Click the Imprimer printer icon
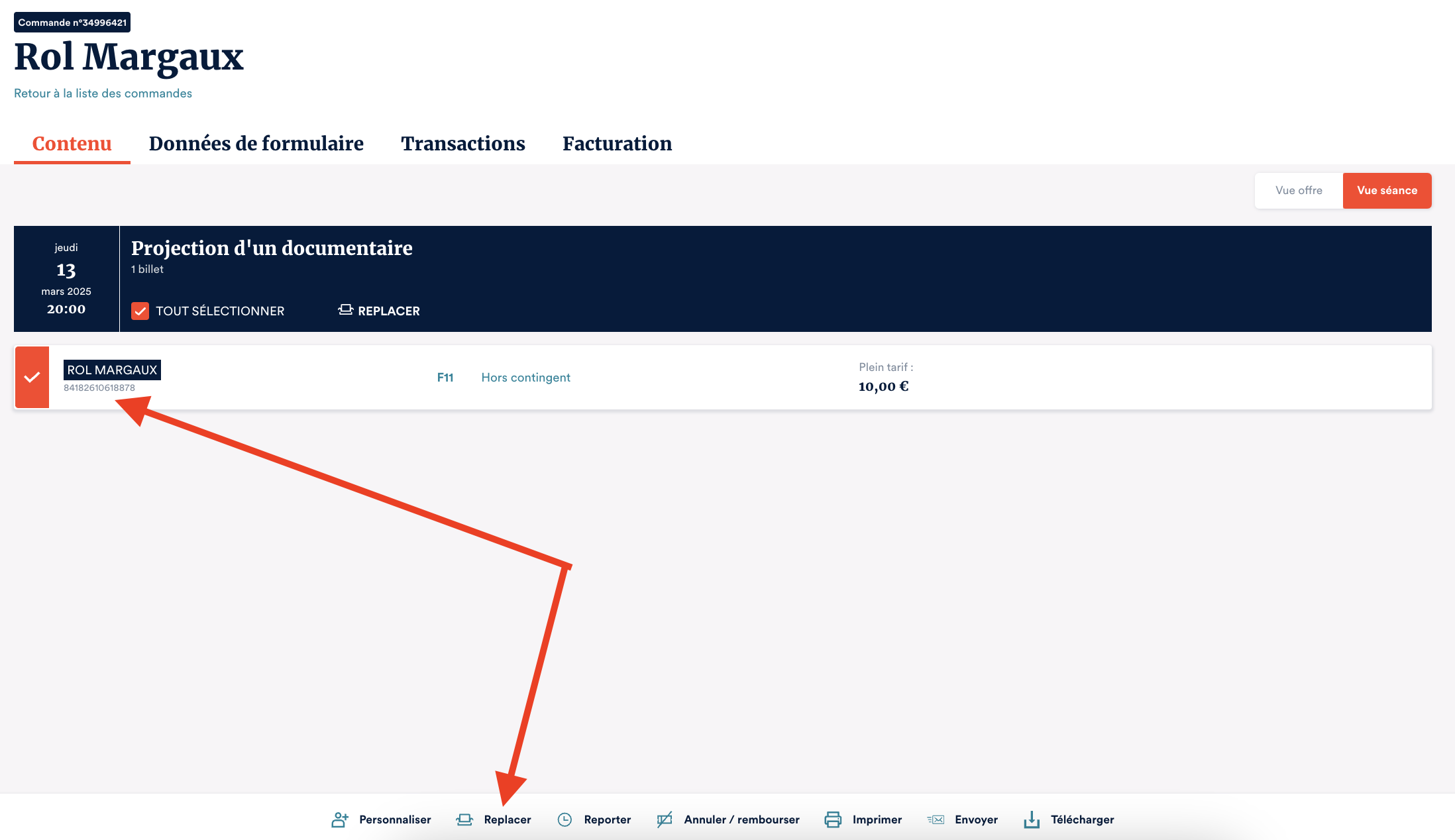The width and height of the screenshot is (1455, 840). point(833,819)
